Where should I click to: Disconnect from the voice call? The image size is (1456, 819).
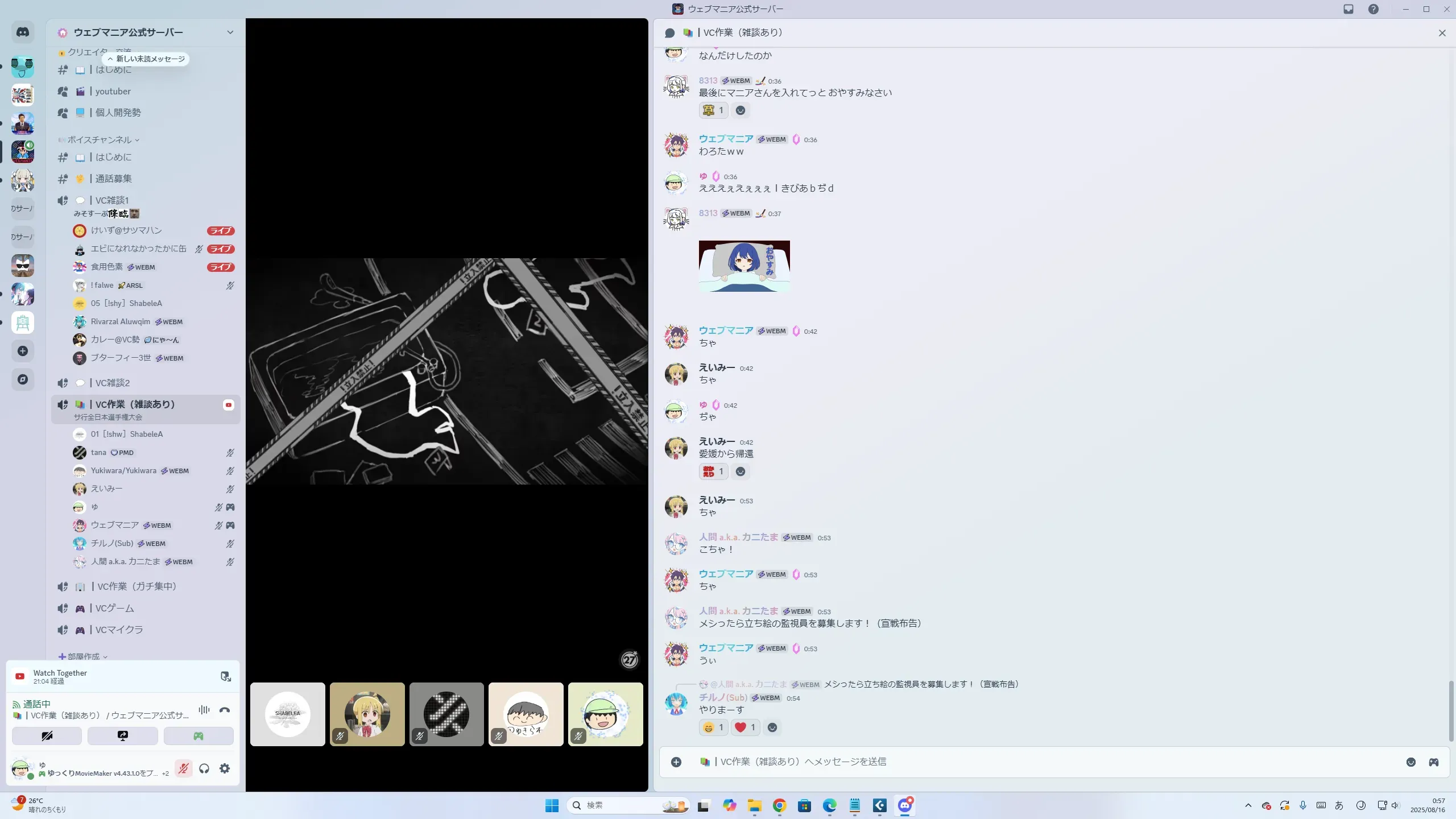coord(225,710)
